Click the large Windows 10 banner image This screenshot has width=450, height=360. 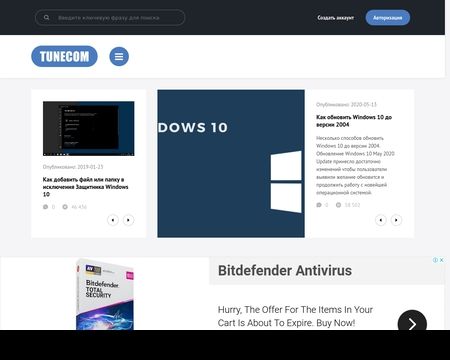(x=231, y=163)
